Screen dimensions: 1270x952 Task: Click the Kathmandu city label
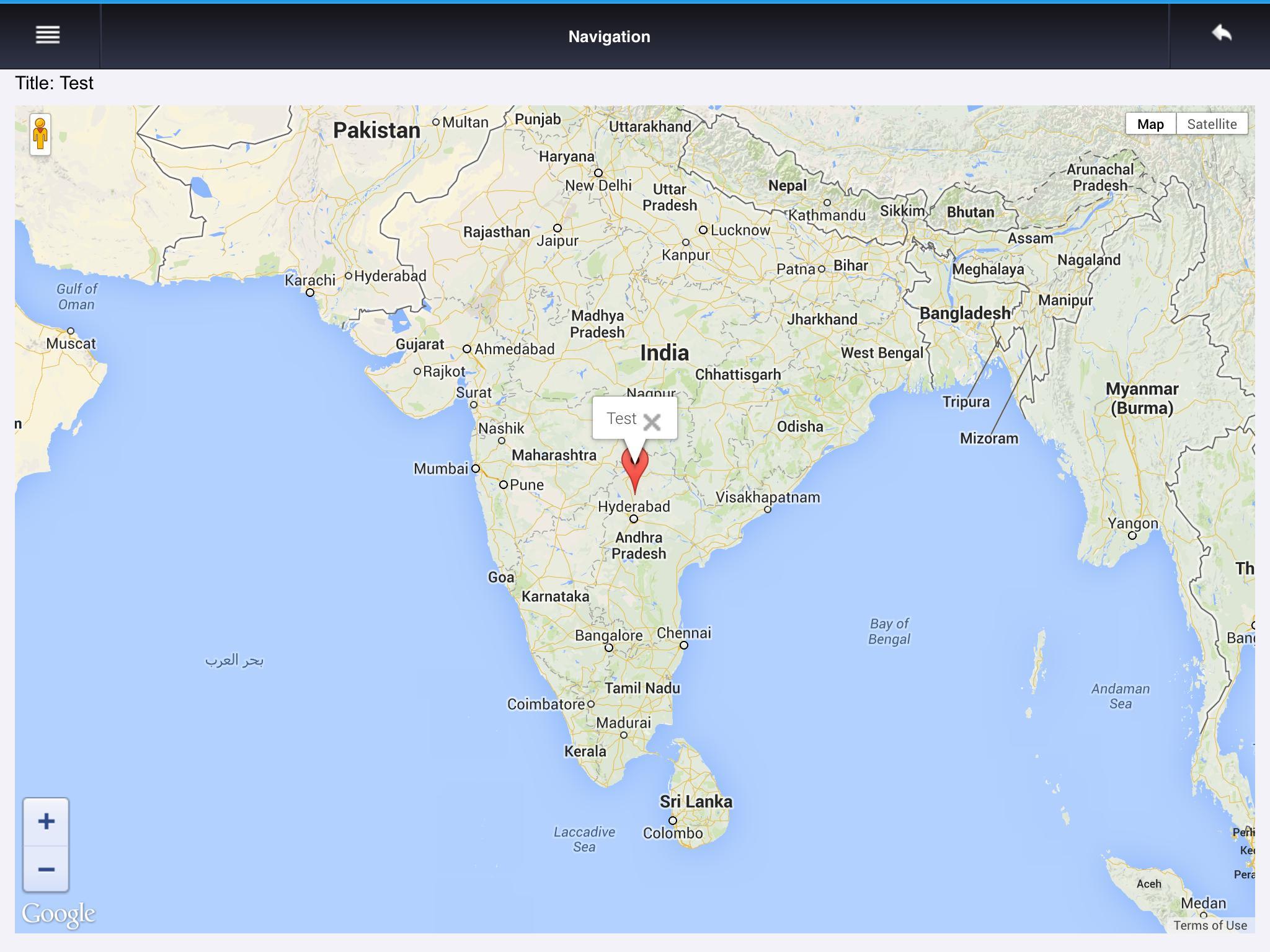tap(827, 215)
